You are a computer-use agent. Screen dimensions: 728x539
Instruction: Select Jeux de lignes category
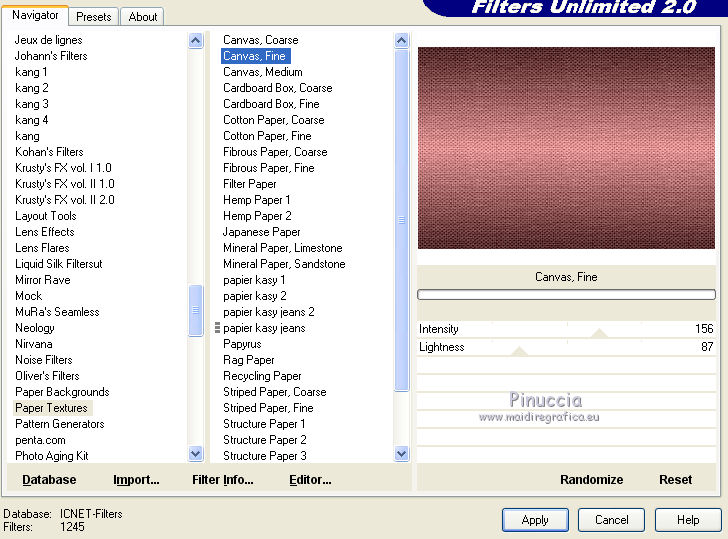[x=48, y=40]
